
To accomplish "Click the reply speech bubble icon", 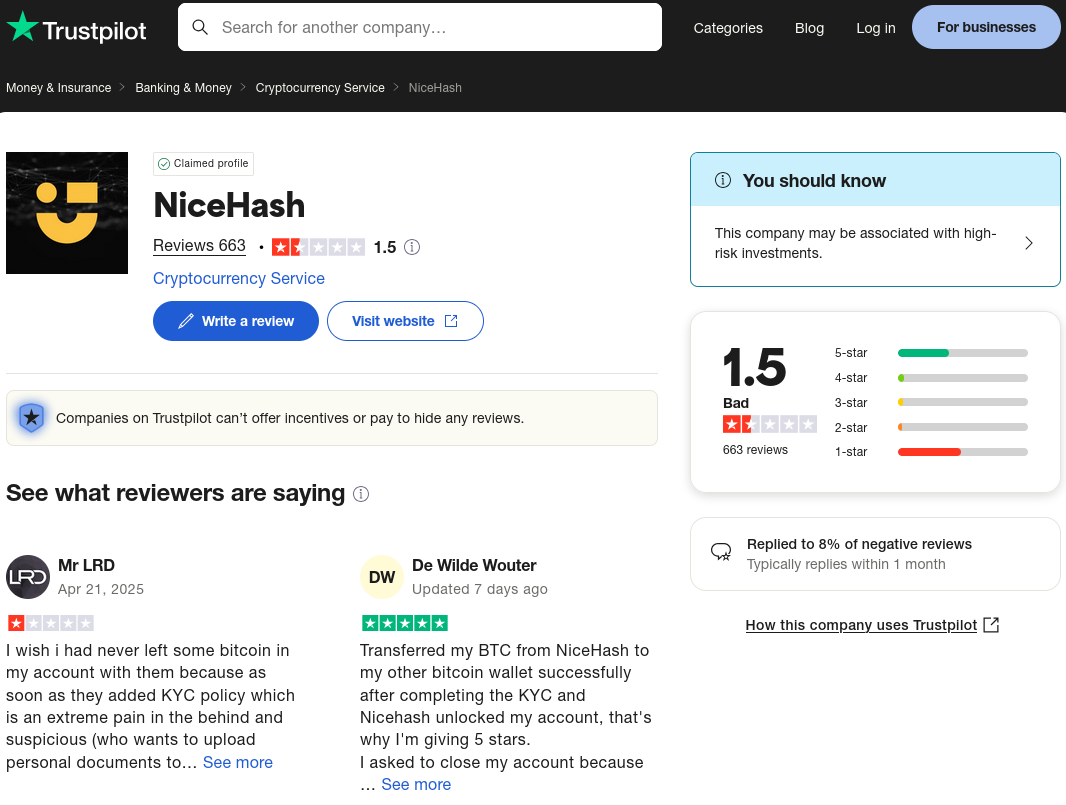I will pos(721,551).
